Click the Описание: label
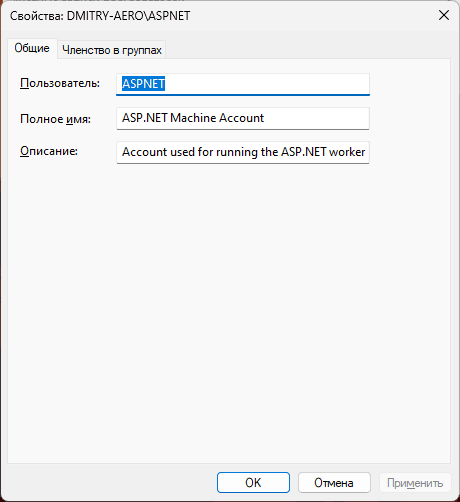Viewport: 460px width, 502px height. 49,151
